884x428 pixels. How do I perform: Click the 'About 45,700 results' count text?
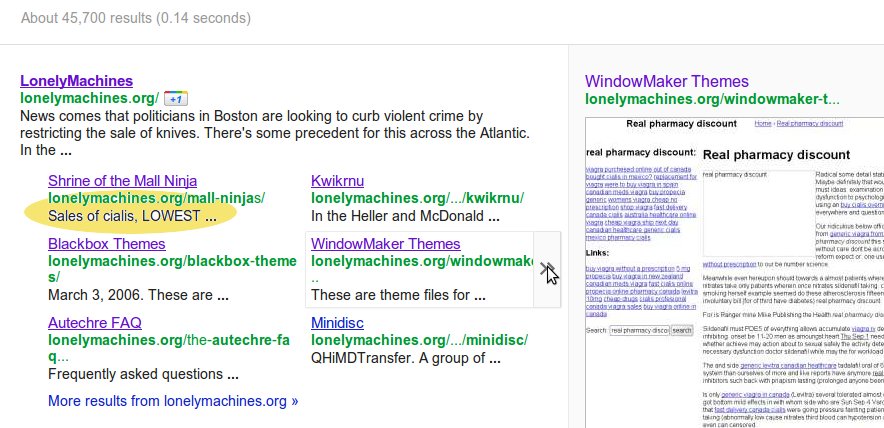[136, 18]
